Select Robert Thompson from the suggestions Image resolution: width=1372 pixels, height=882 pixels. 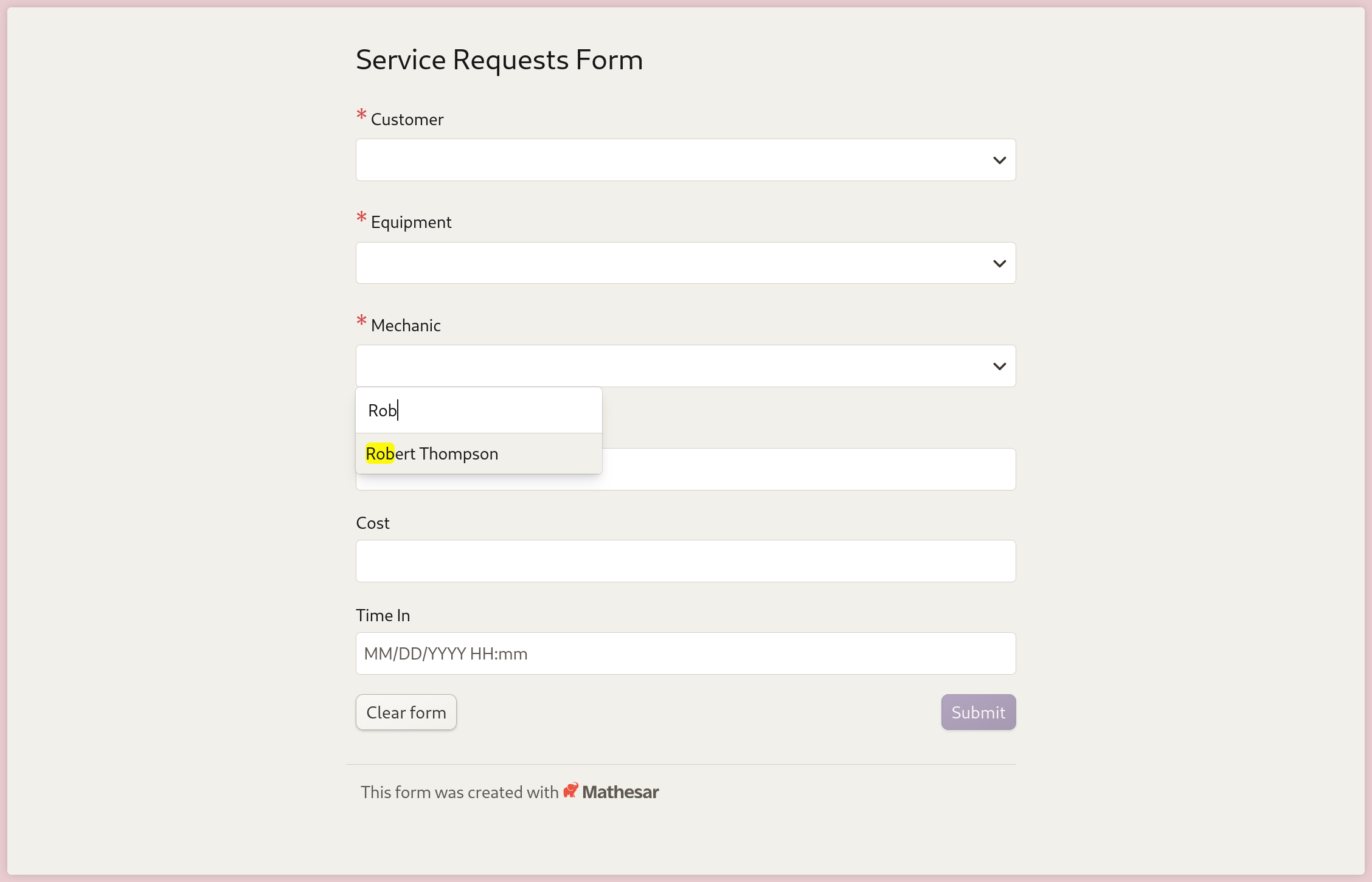click(432, 453)
